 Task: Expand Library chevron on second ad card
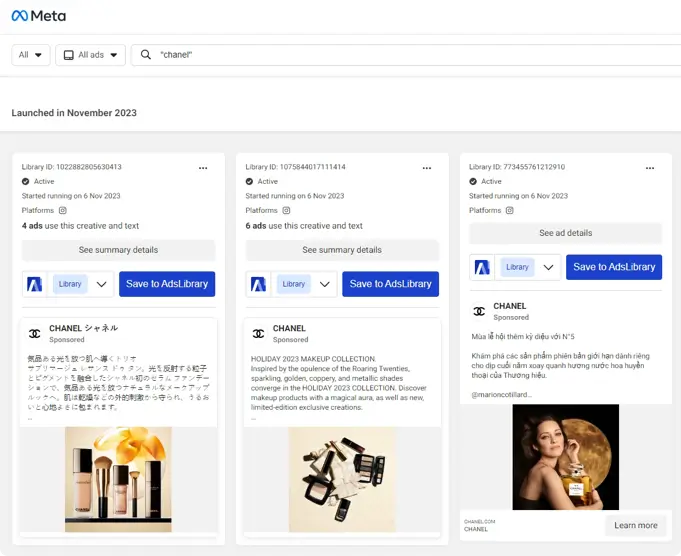click(325, 285)
